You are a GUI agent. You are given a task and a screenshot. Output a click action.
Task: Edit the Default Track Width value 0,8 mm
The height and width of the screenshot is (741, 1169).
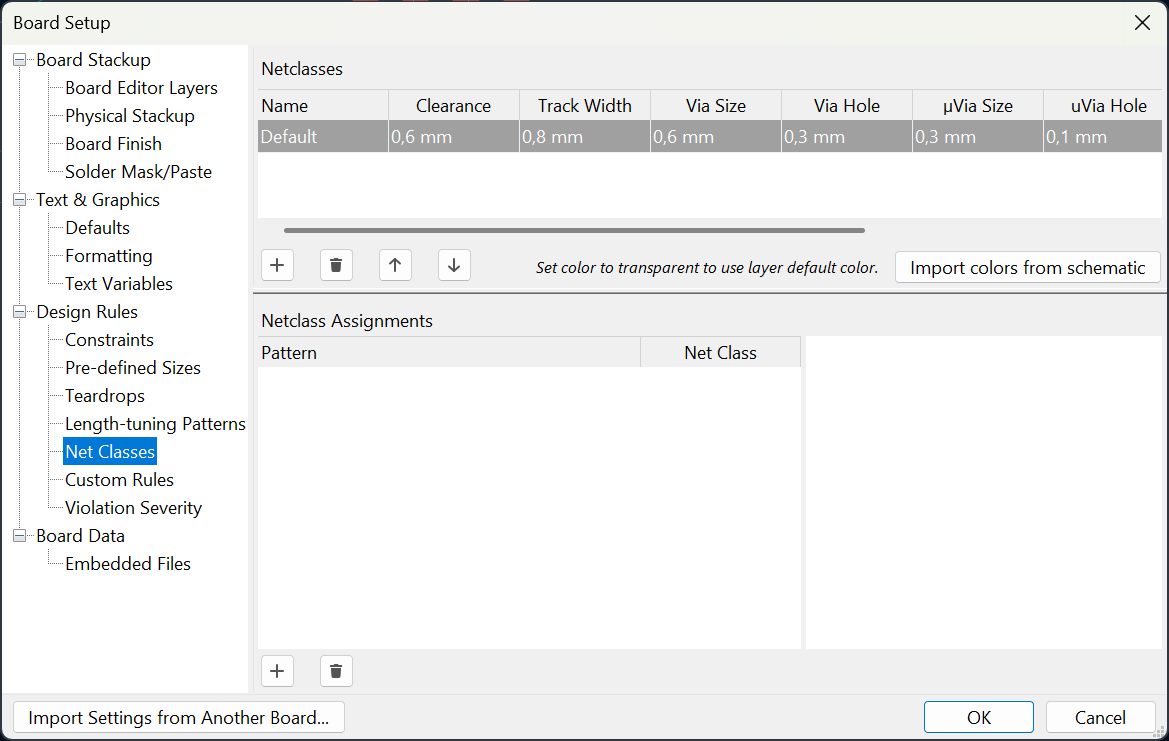[x=584, y=137]
